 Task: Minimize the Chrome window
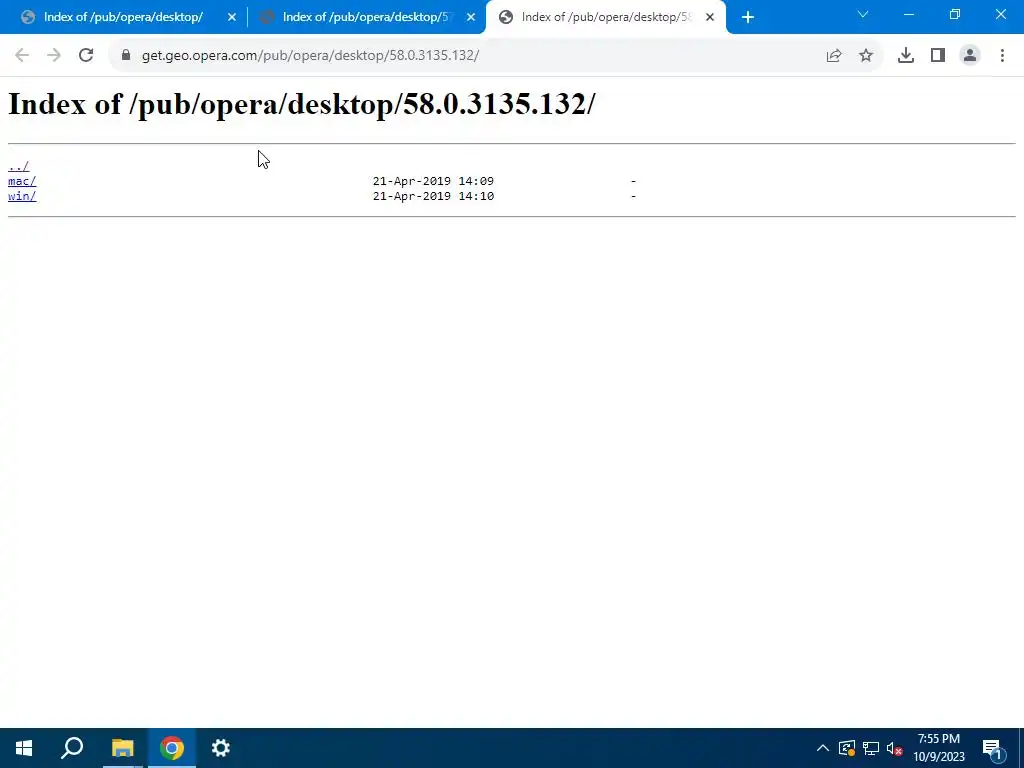coord(909,14)
